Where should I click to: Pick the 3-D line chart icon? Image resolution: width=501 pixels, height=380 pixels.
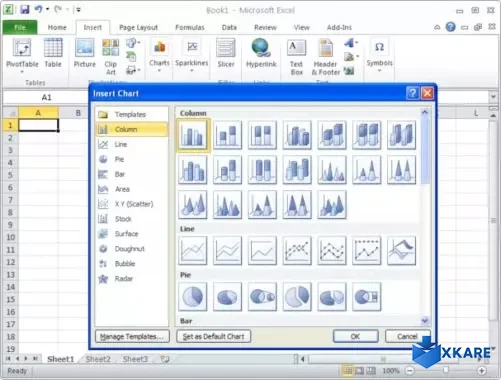(401, 251)
